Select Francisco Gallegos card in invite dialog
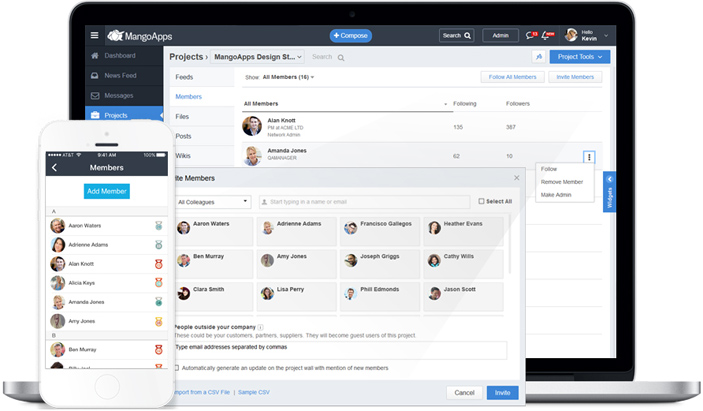 tap(380, 231)
